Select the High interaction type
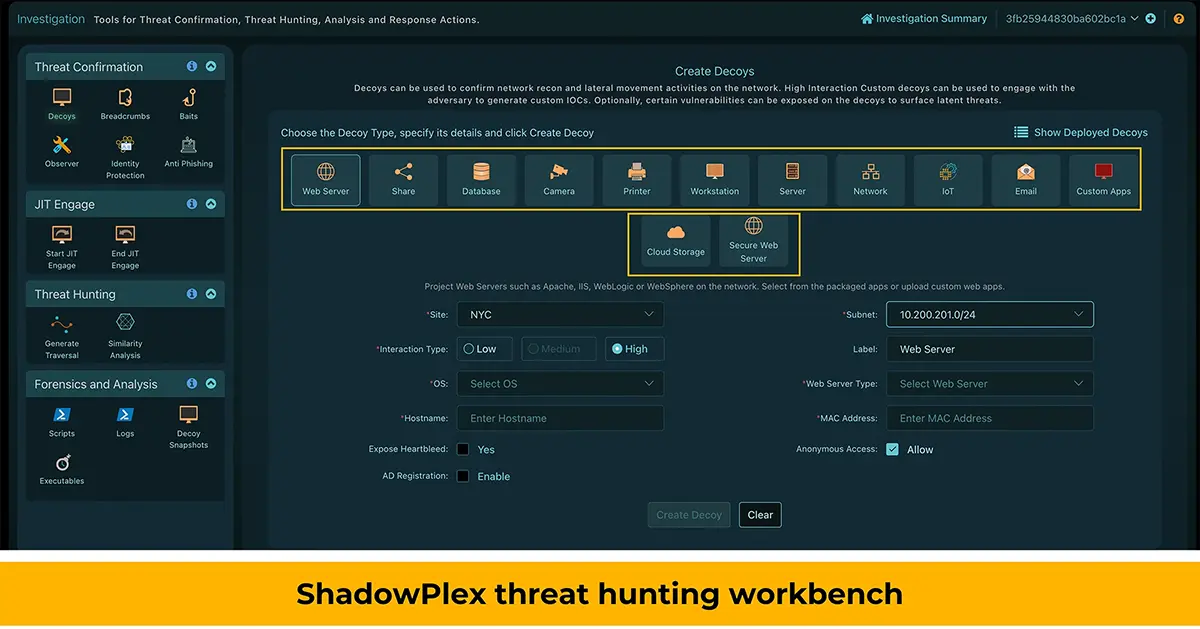 pyautogui.click(x=634, y=349)
